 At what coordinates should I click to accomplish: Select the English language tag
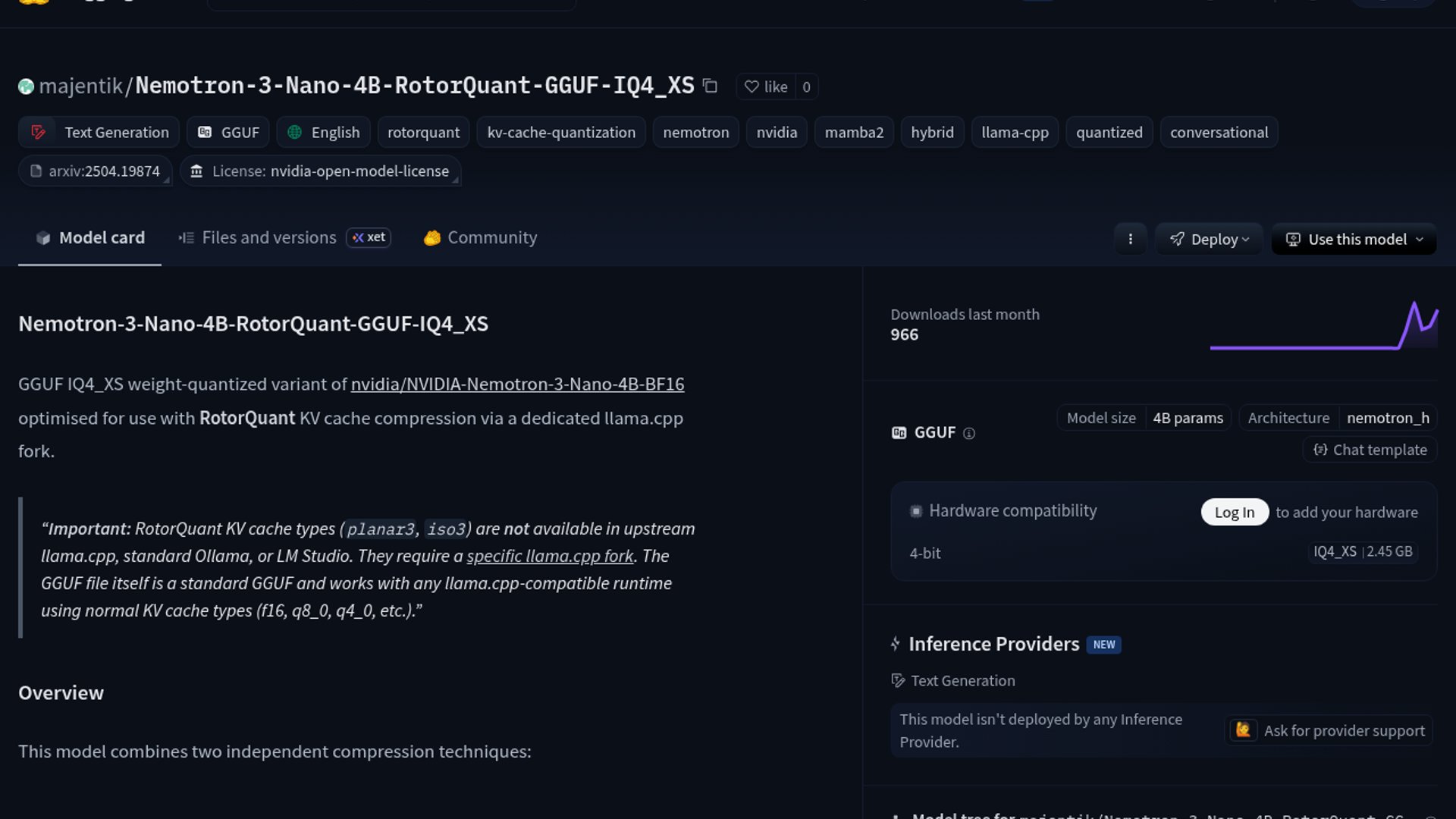click(x=324, y=132)
